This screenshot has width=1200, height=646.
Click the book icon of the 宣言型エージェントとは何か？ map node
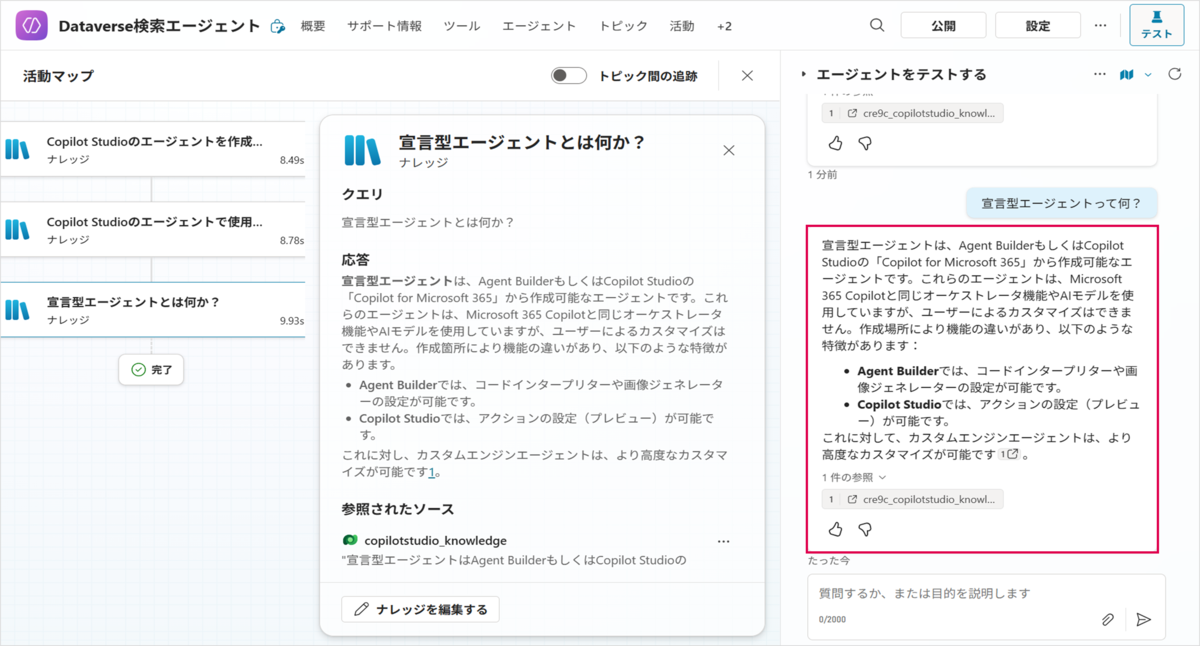point(17,310)
